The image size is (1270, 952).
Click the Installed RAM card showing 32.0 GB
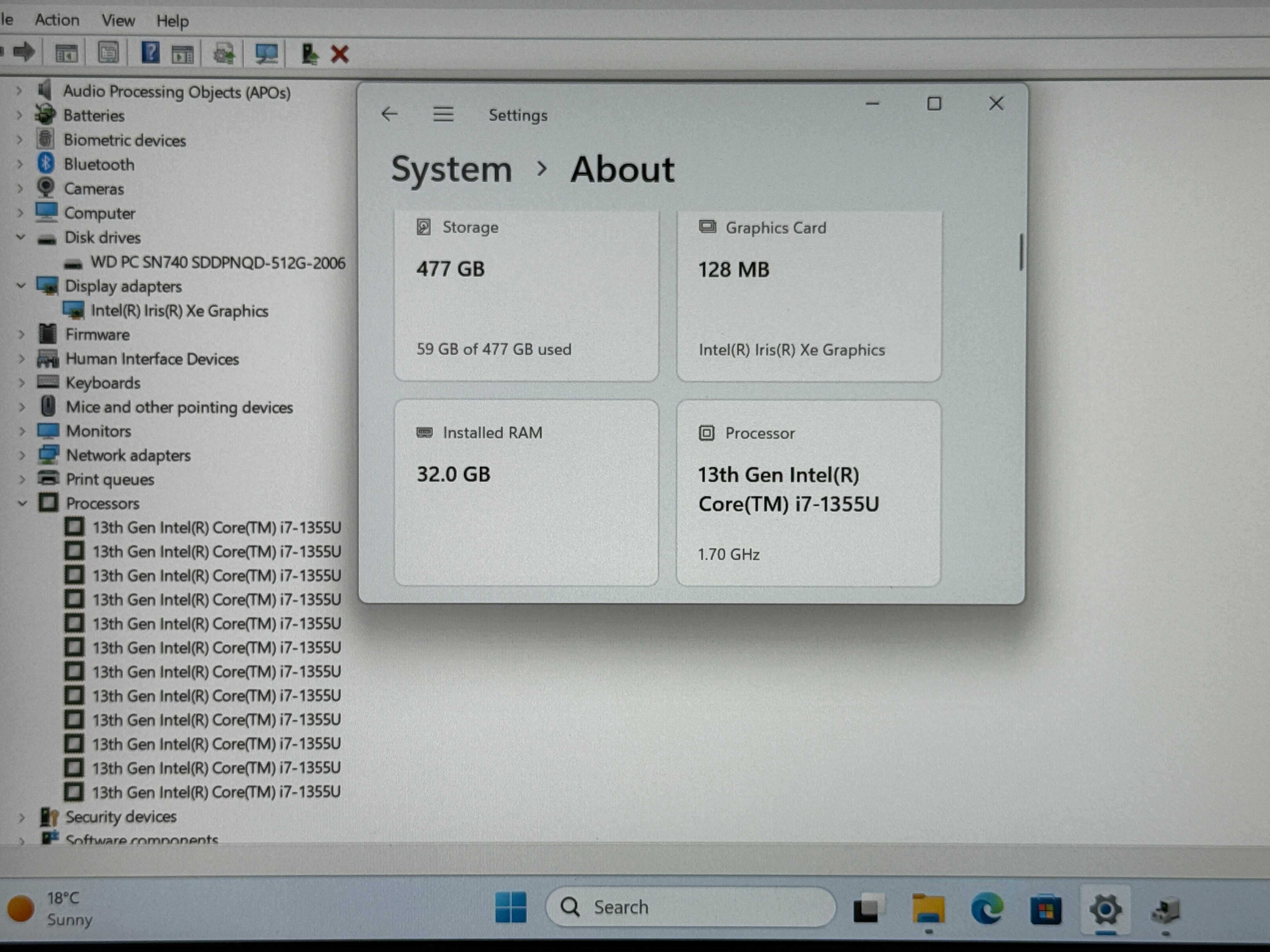[526, 492]
